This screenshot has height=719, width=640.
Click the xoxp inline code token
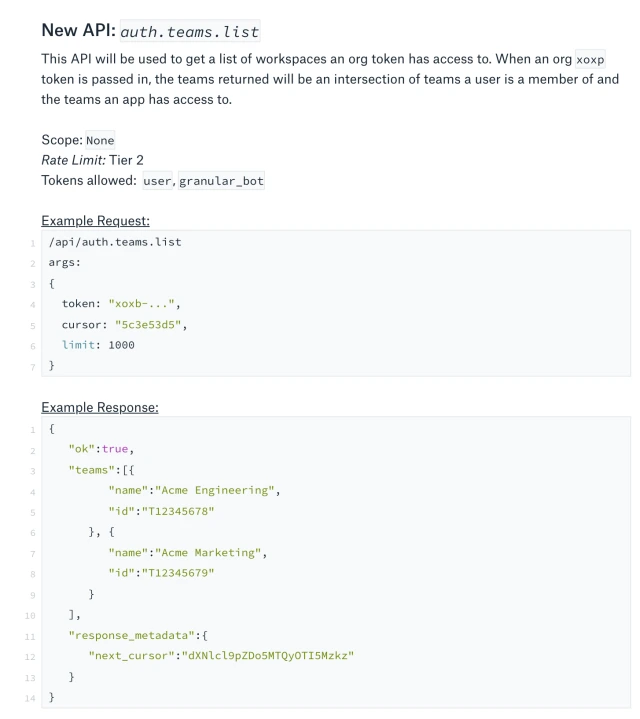coord(590,60)
